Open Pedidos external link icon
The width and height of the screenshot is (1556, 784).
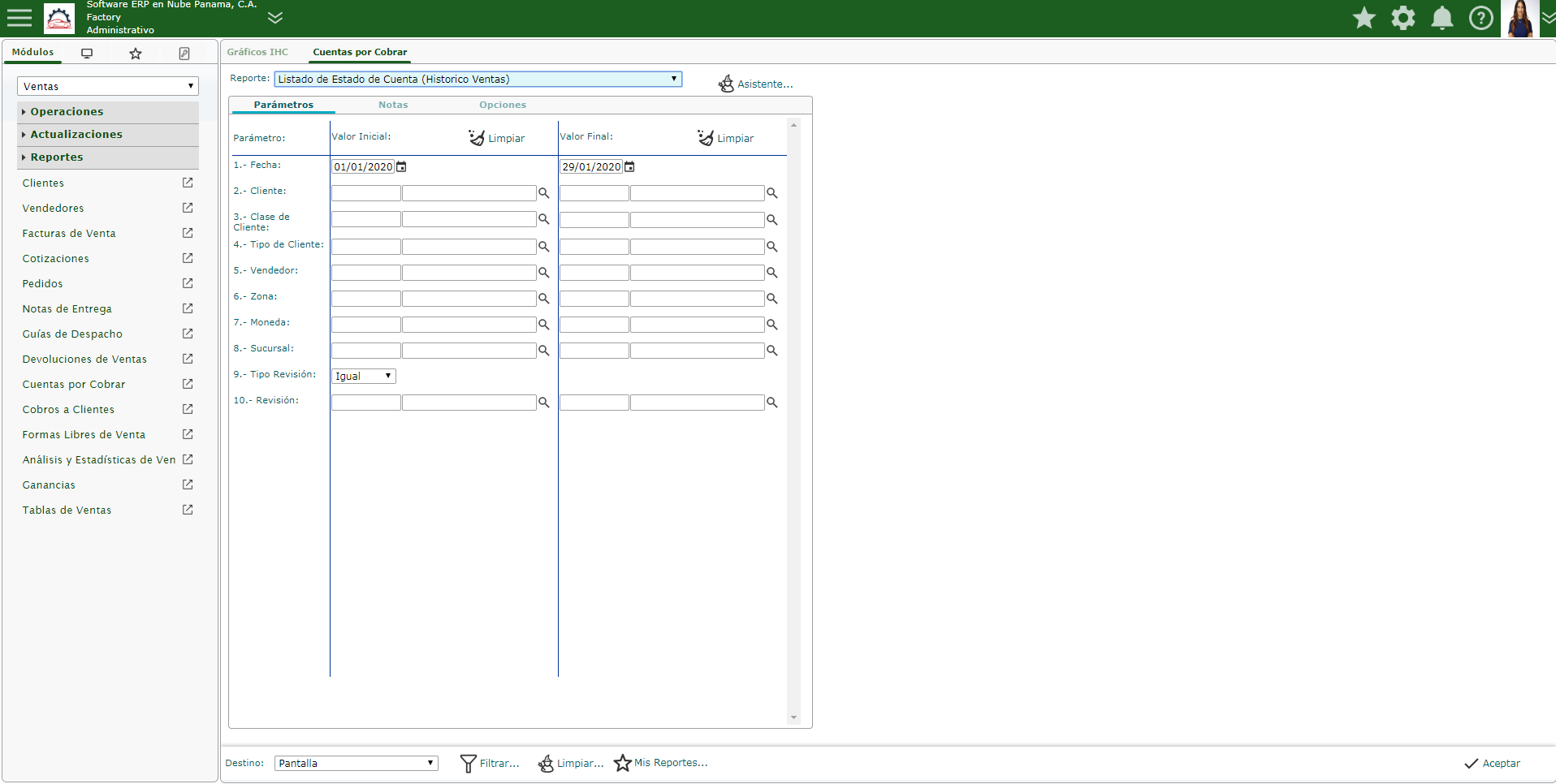[x=188, y=283]
